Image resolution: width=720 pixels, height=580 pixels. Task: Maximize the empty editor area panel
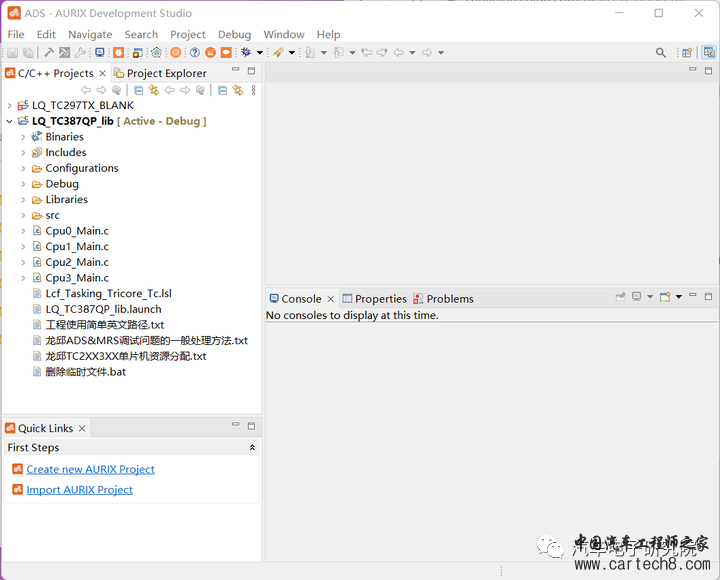click(x=709, y=71)
